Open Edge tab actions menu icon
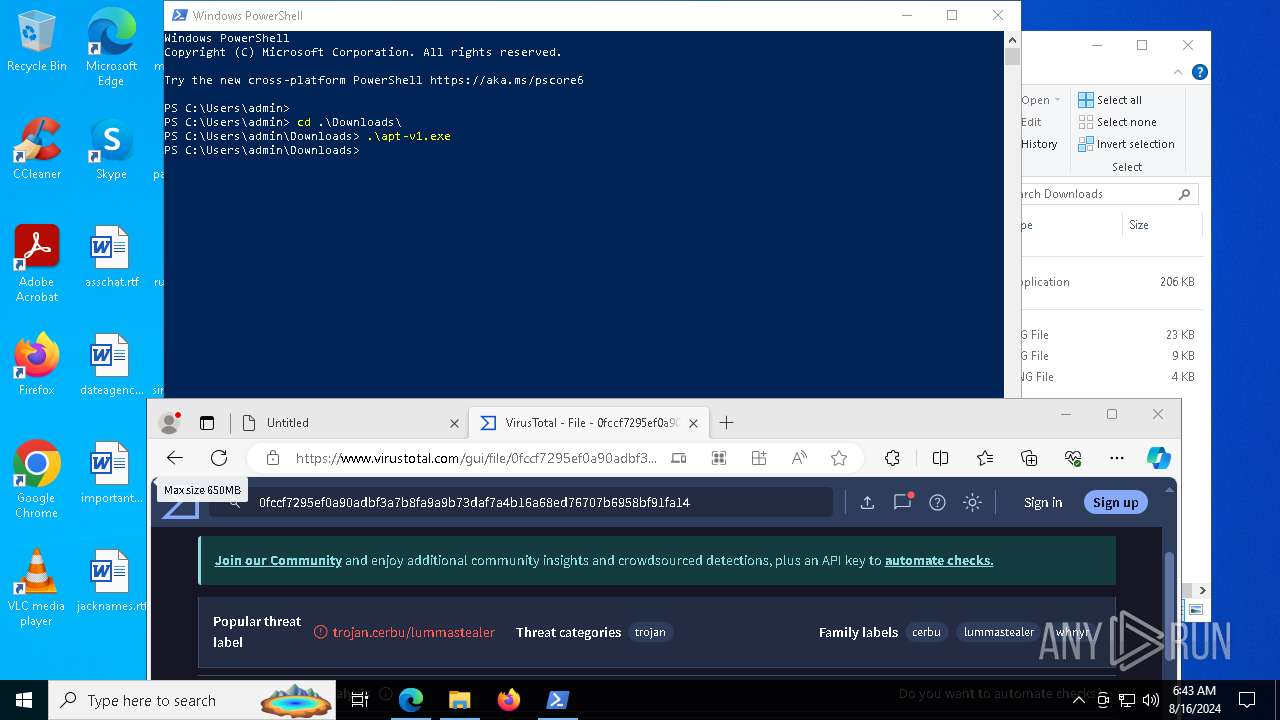This screenshot has height=720, width=1280. tap(207, 423)
